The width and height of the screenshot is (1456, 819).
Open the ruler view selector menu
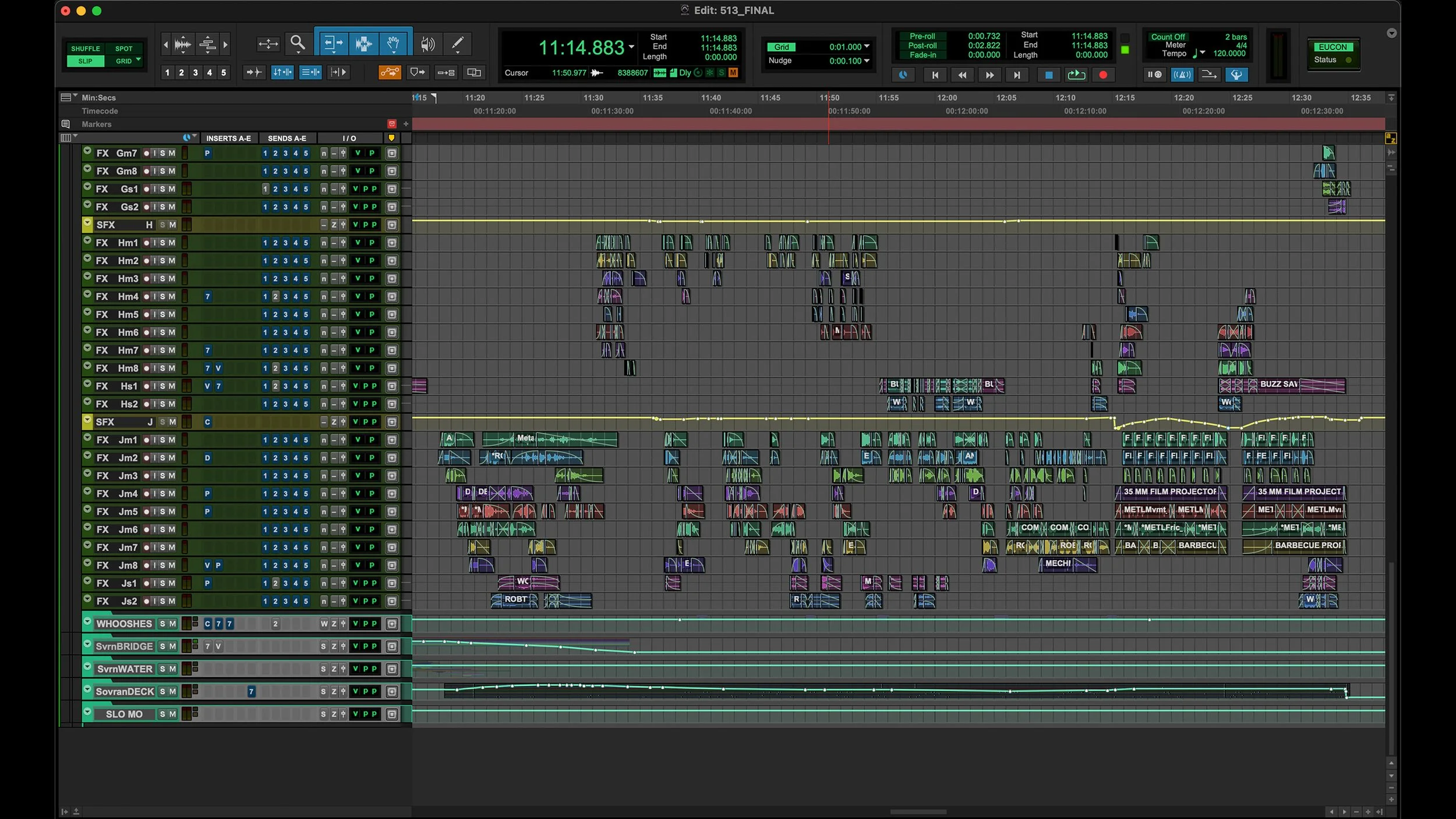click(68, 97)
